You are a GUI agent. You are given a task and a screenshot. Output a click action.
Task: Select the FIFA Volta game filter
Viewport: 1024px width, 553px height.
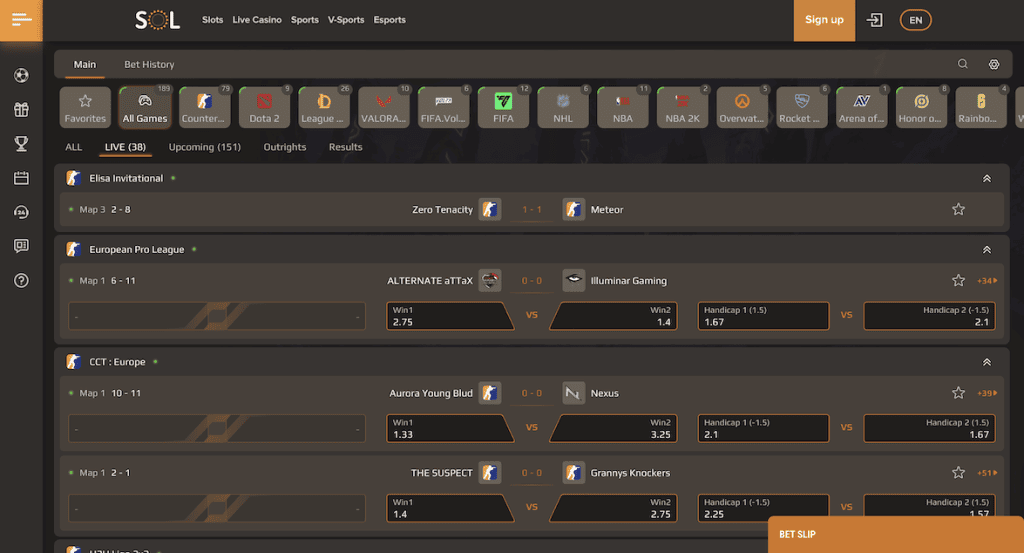[x=443, y=107]
